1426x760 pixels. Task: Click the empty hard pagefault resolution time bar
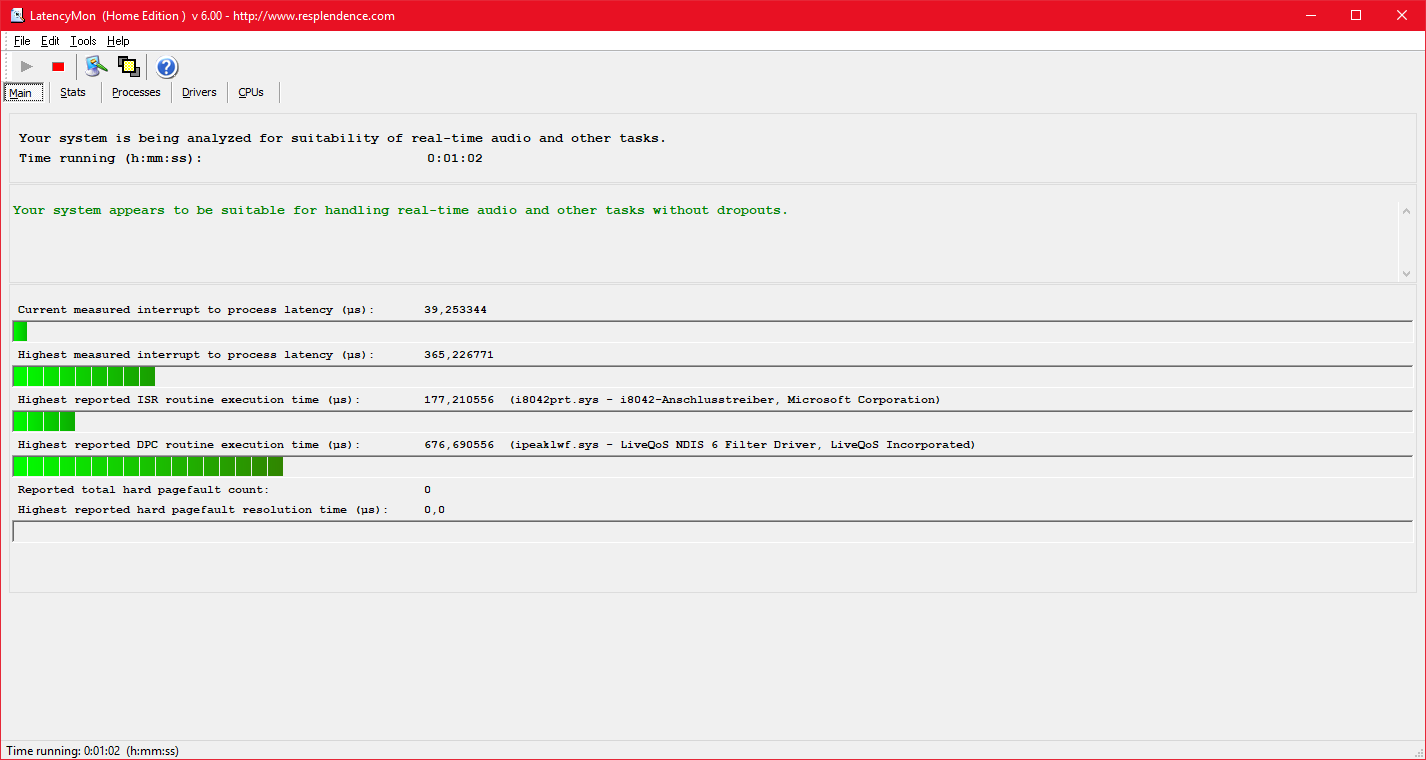[x=713, y=531]
